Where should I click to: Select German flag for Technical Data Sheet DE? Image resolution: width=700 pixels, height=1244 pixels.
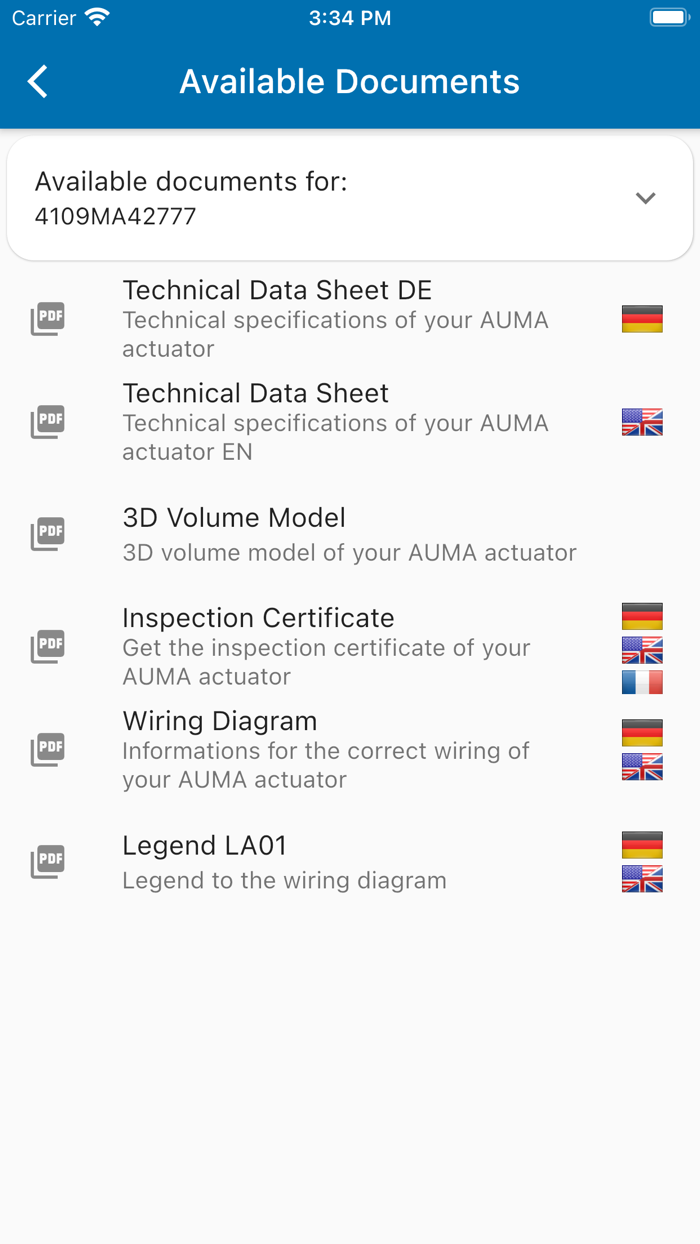[641, 318]
